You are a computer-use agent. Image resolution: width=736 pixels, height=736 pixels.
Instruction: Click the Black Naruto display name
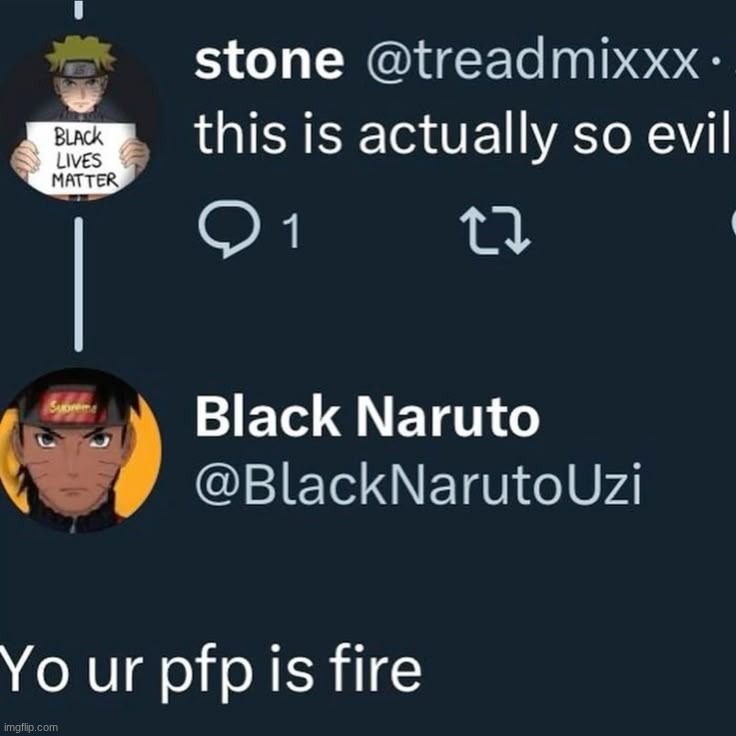click(367, 416)
